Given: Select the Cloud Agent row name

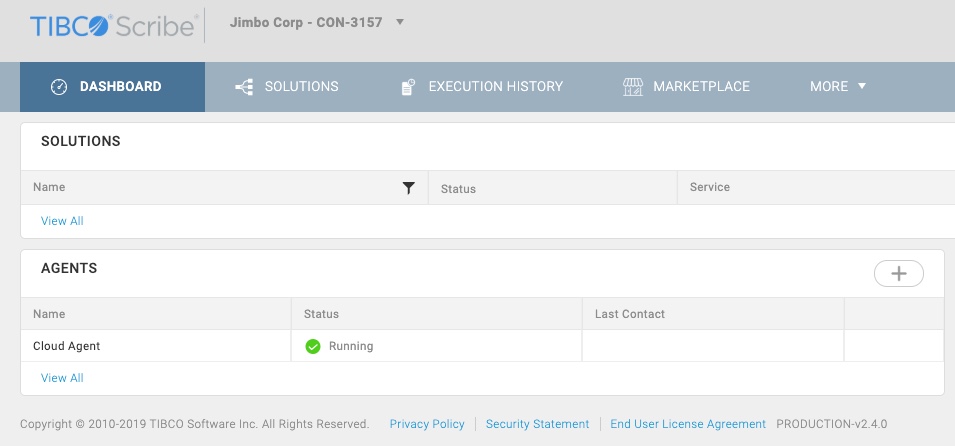Looking at the screenshot, I should (66, 346).
